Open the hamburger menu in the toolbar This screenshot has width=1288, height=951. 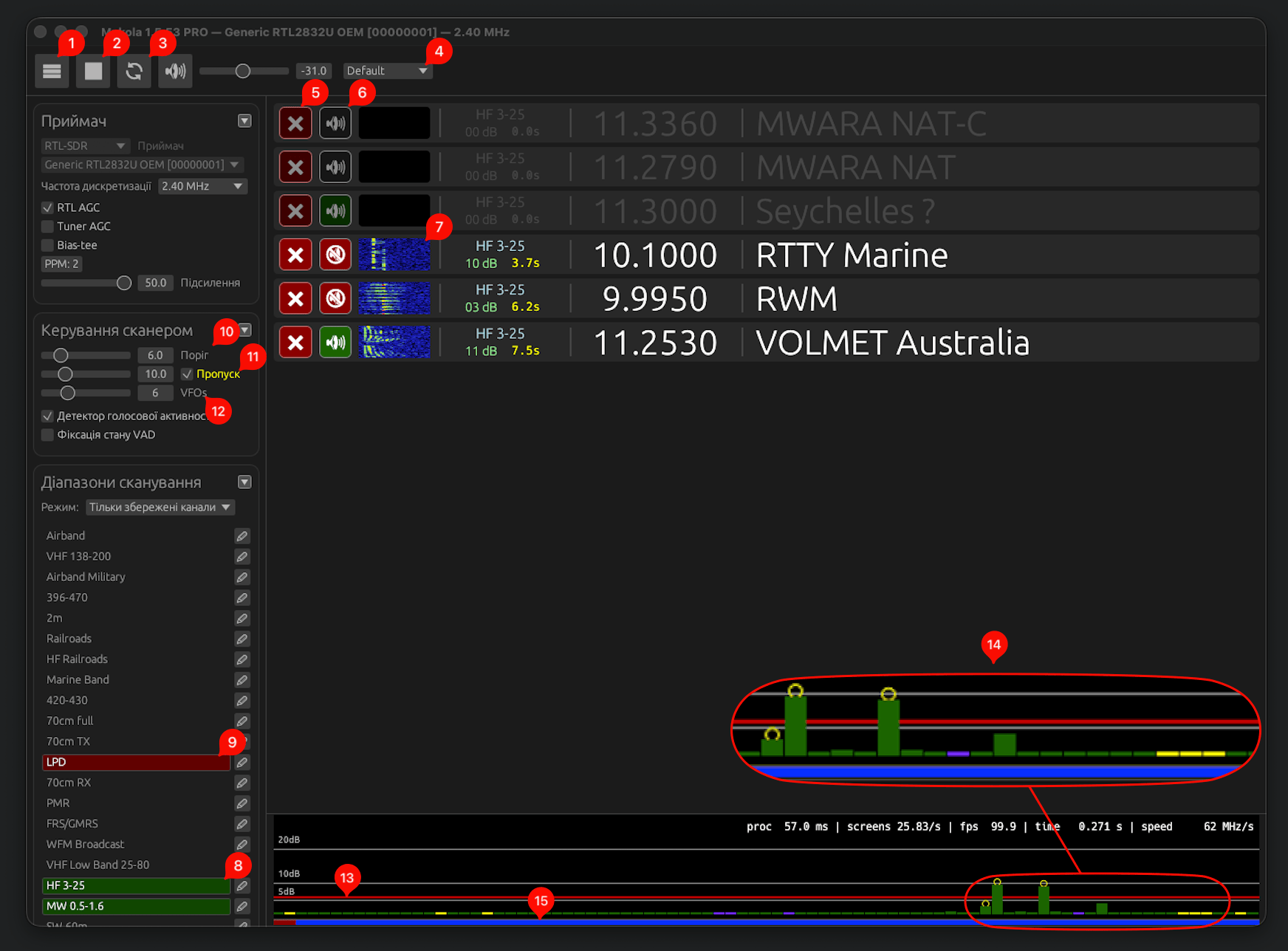point(52,70)
